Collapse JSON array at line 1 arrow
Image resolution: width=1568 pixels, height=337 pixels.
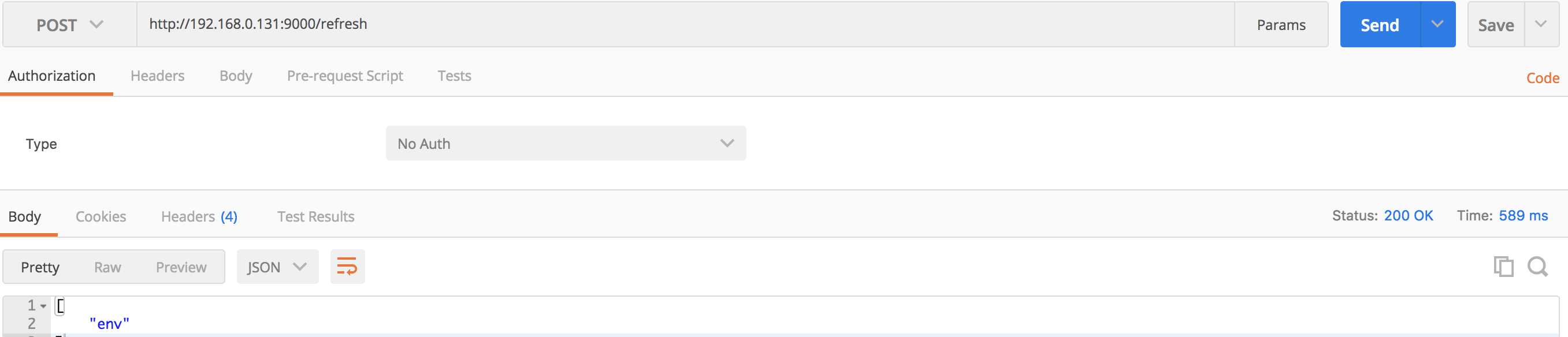click(43, 306)
